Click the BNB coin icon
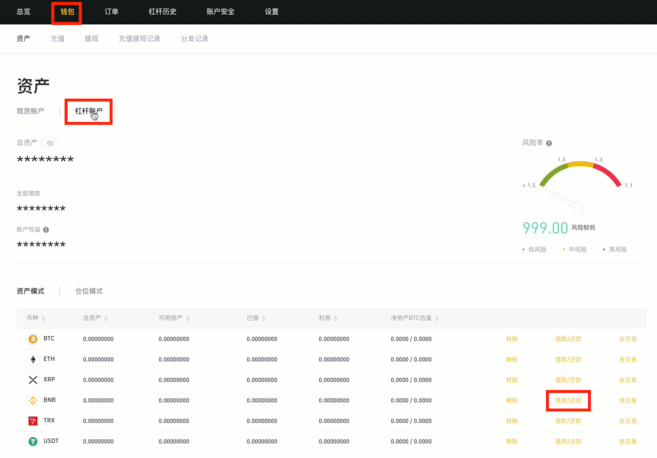 (x=33, y=400)
